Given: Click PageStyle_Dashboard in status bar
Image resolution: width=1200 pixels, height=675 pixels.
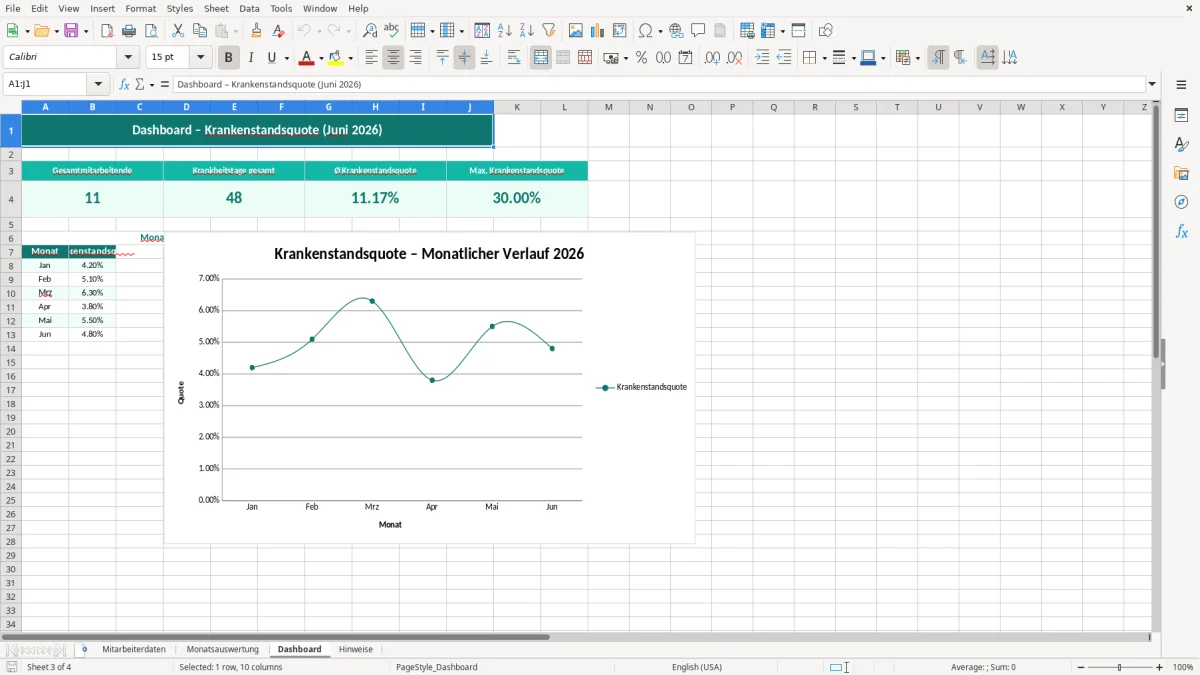Looking at the screenshot, I should [x=436, y=667].
